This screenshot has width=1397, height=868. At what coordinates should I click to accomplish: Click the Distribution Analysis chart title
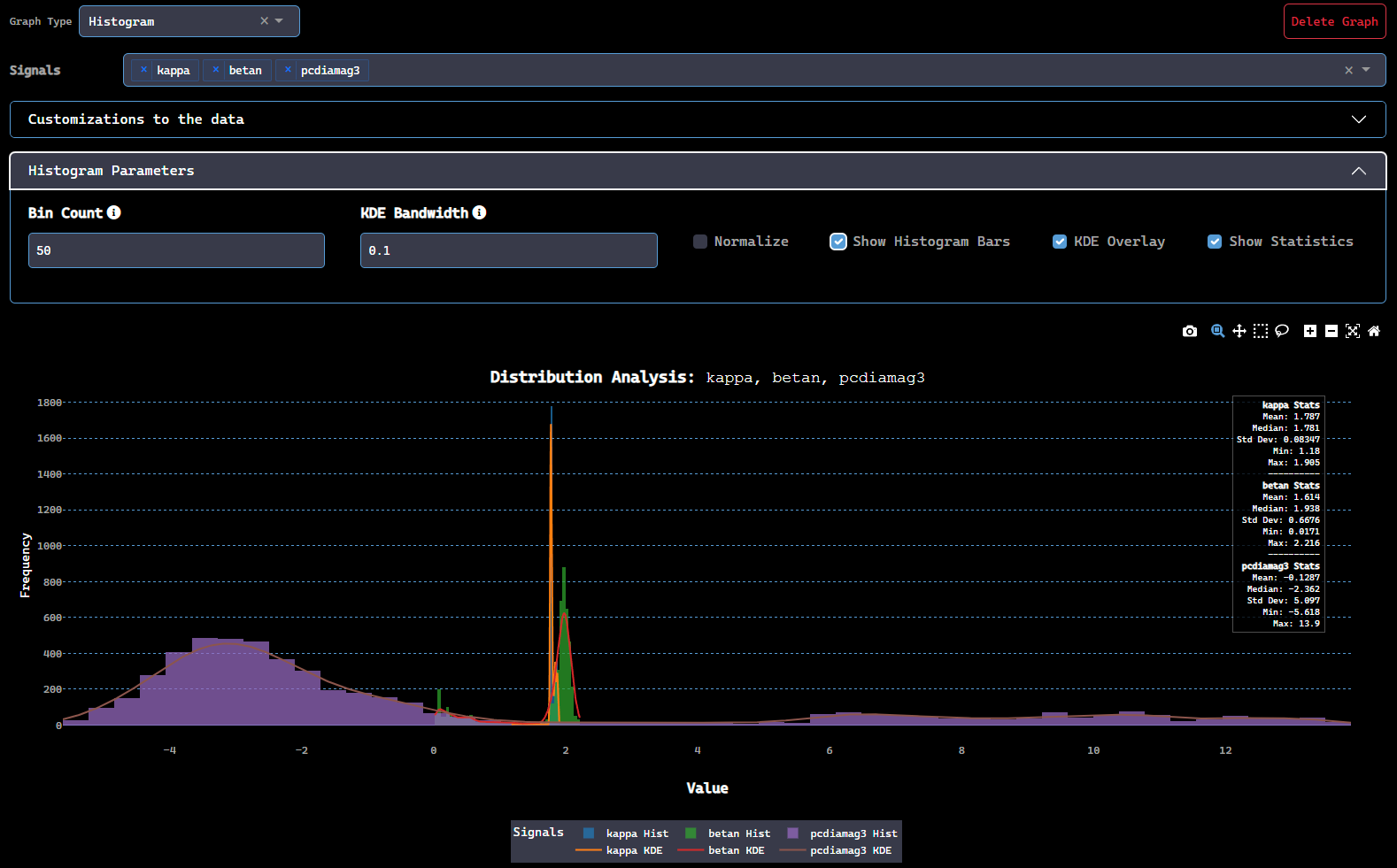click(707, 378)
